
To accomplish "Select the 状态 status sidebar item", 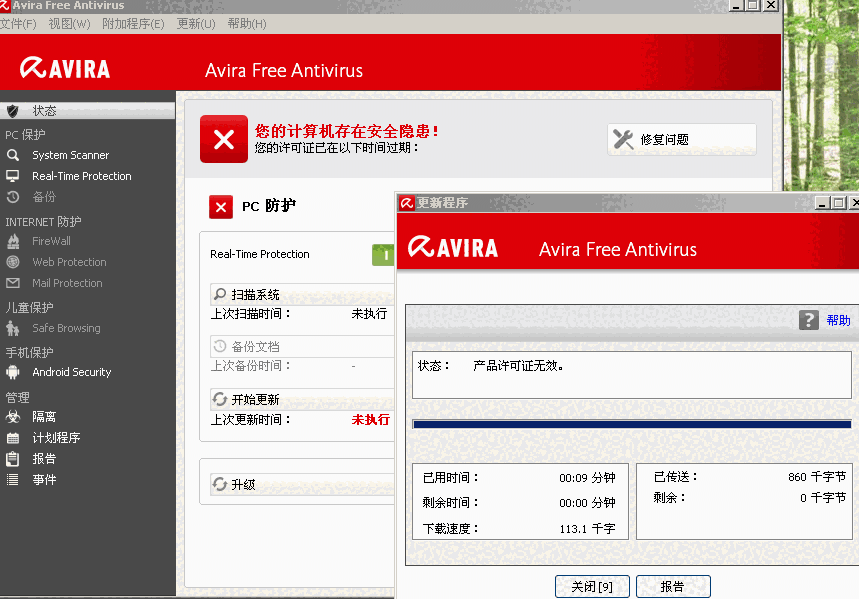I will (x=88, y=111).
